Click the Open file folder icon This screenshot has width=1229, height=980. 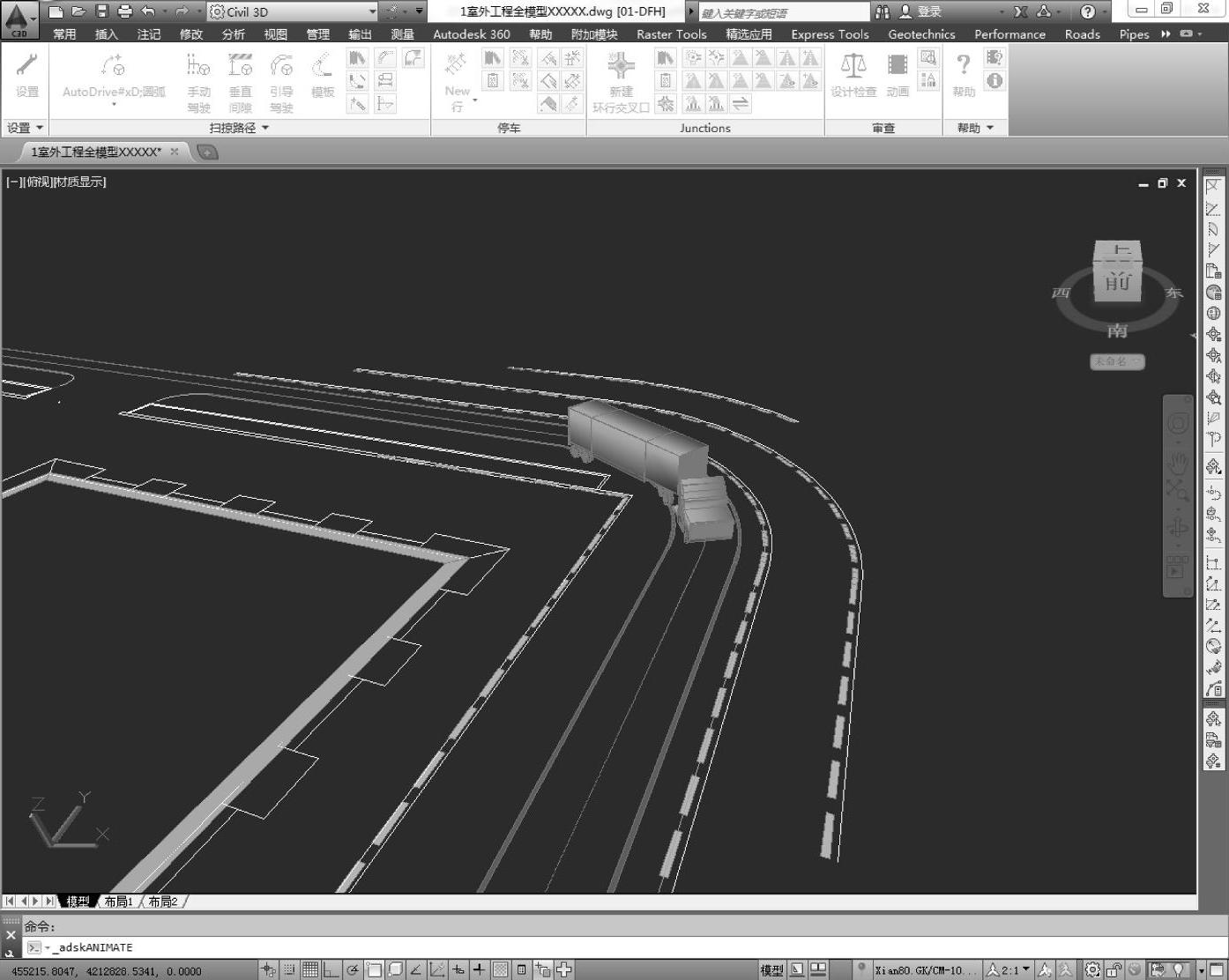click(x=78, y=11)
